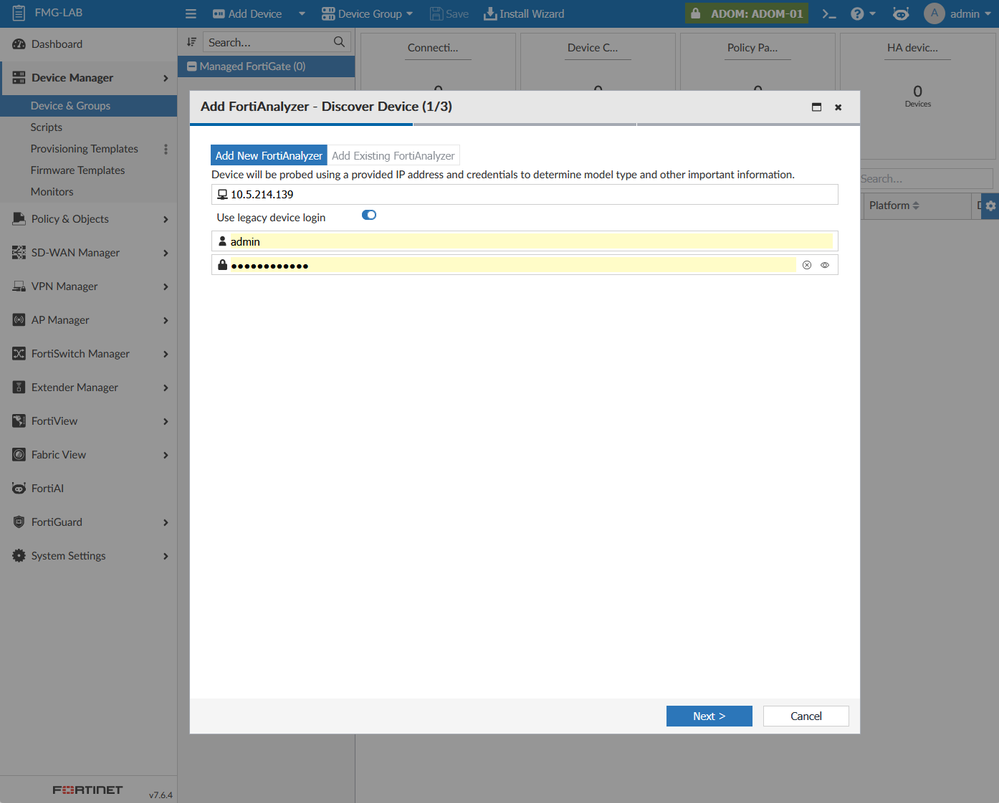This screenshot has width=999, height=803.
Task: Click the Fortinet logo at bottom
Action: (x=87, y=790)
